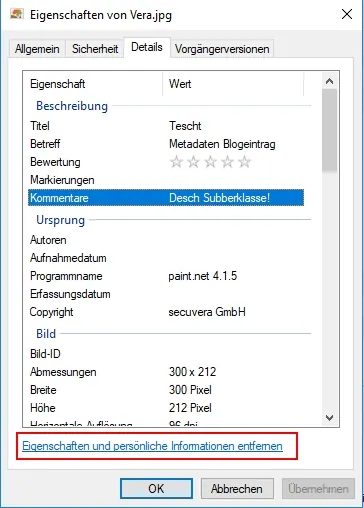Click the Vera.jpg file icon in title bar
The height and width of the screenshot is (508, 364).
pyautogui.click(x=17, y=14)
